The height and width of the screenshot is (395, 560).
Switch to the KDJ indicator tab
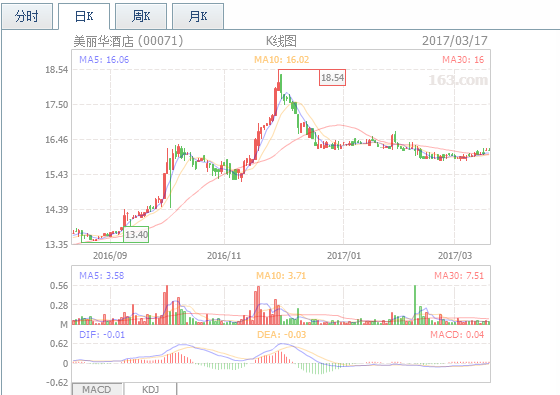click(x=150, y=389)
